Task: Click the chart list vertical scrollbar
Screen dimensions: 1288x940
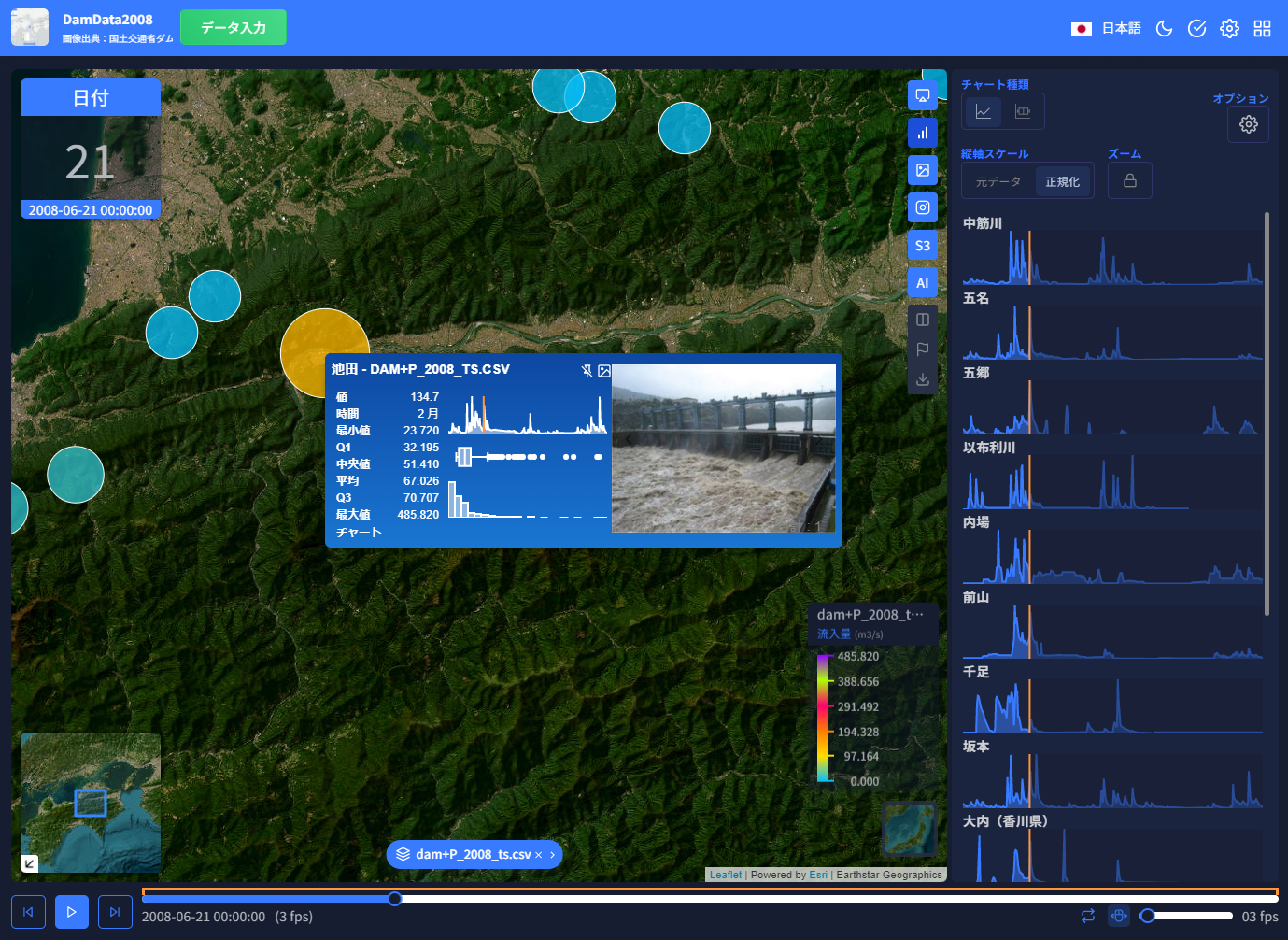Action: point(1267,414)
